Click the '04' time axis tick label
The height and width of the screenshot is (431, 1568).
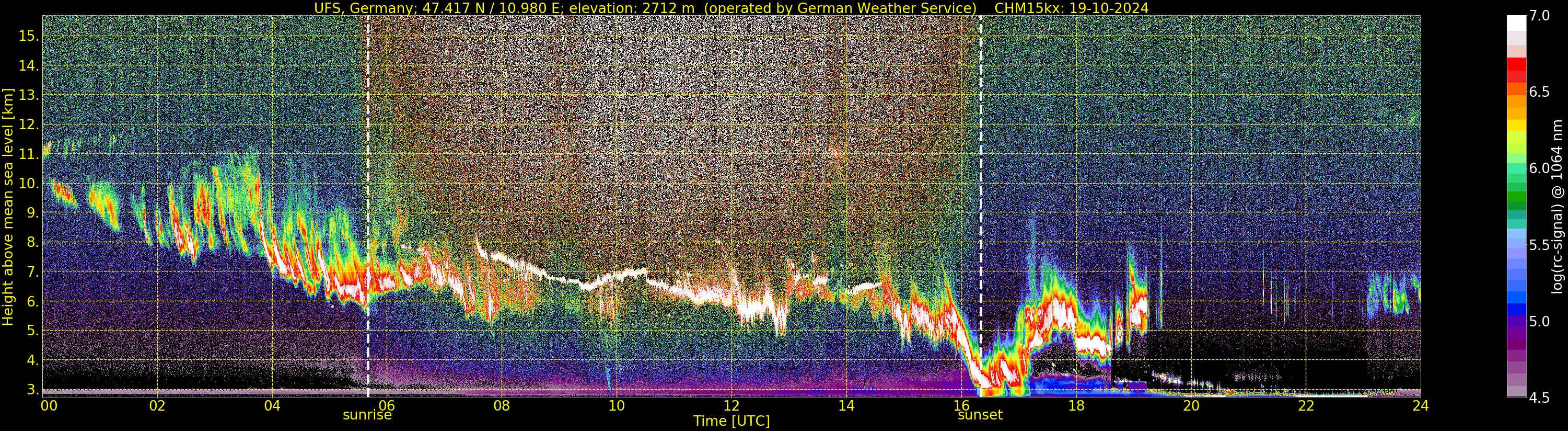[x=272, y=405]
